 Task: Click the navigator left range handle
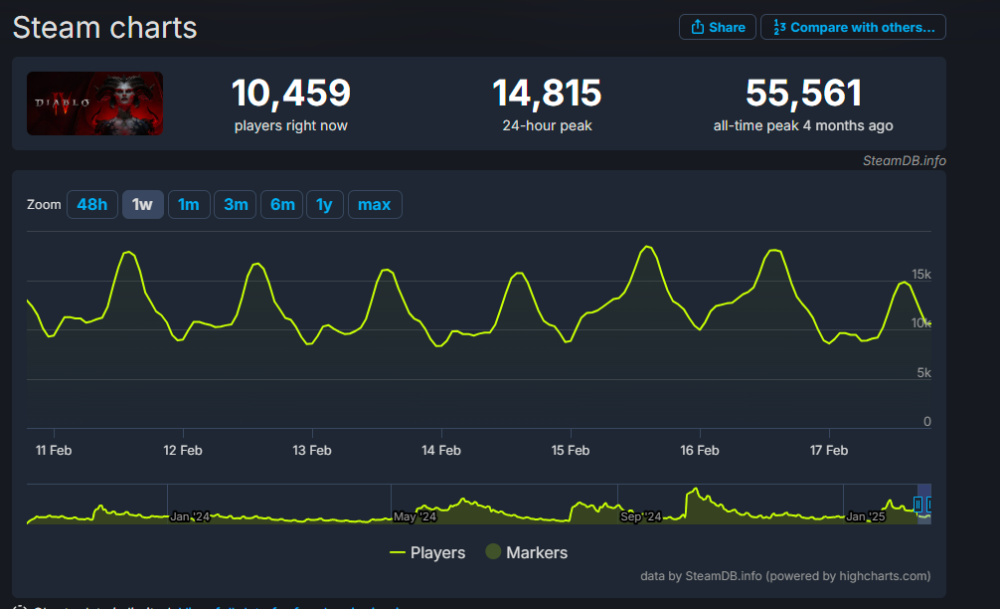tap(918, 505)
